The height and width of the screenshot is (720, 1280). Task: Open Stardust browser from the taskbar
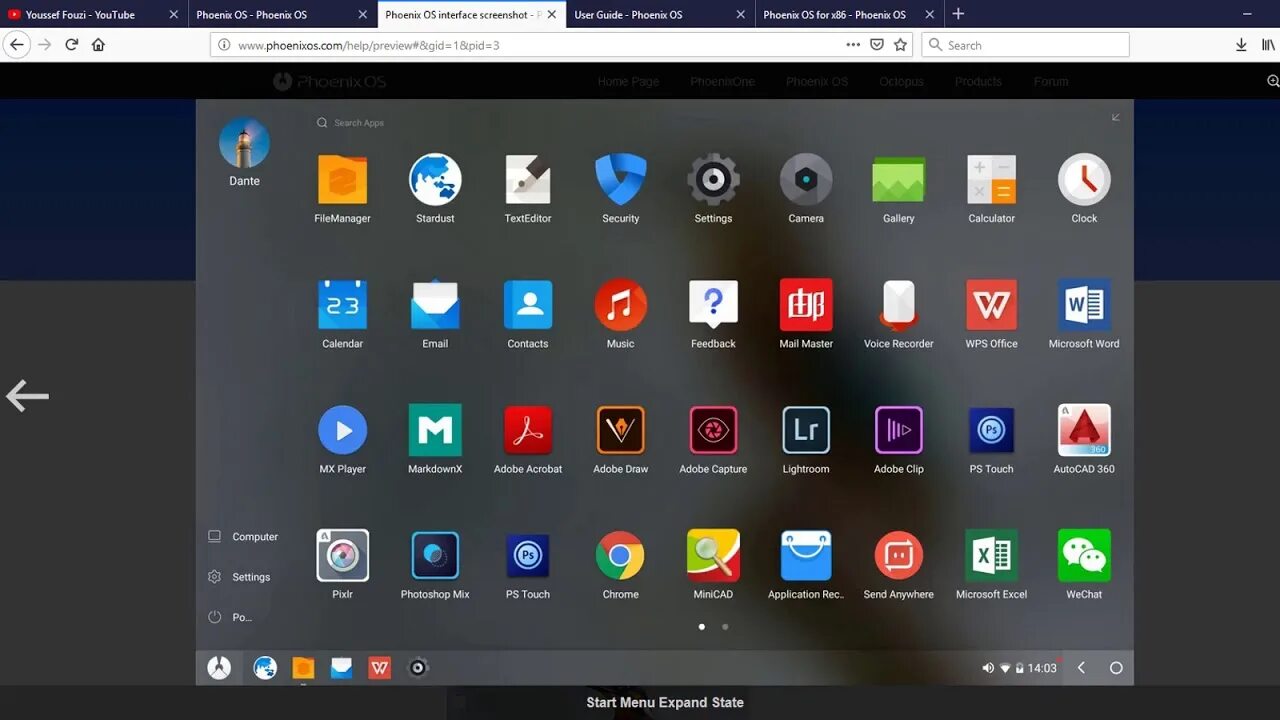point(265,668)
